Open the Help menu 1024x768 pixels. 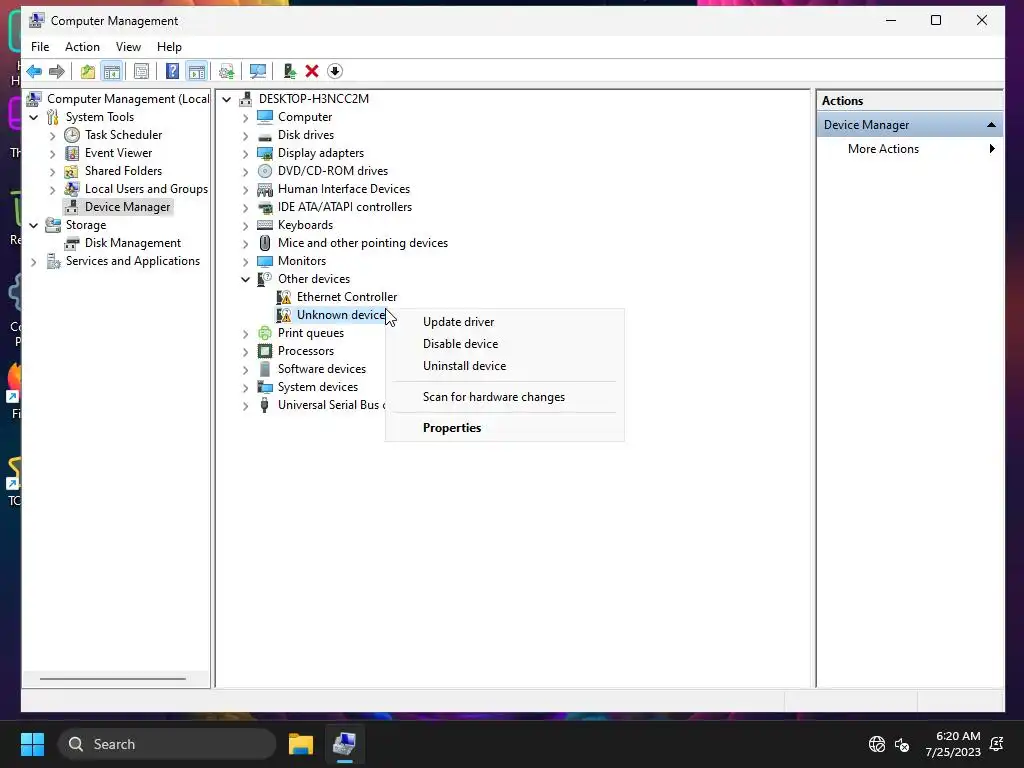(169, 47)
